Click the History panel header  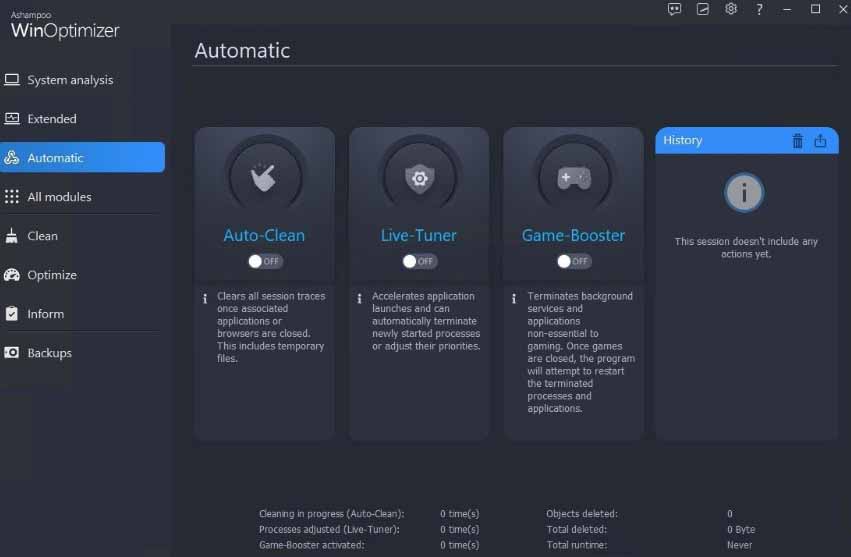click(x=747, y=141)
